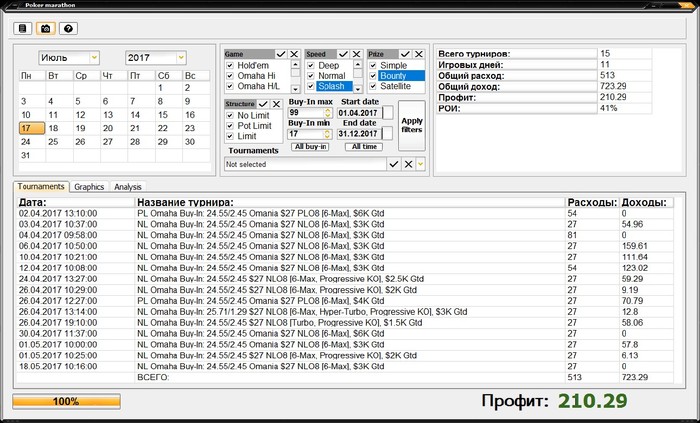The height and width of the screenshot is (423, 700).
Task: Select the 06.04.2017 10:50:00 tournament row
Action: [x=345, y=246]
